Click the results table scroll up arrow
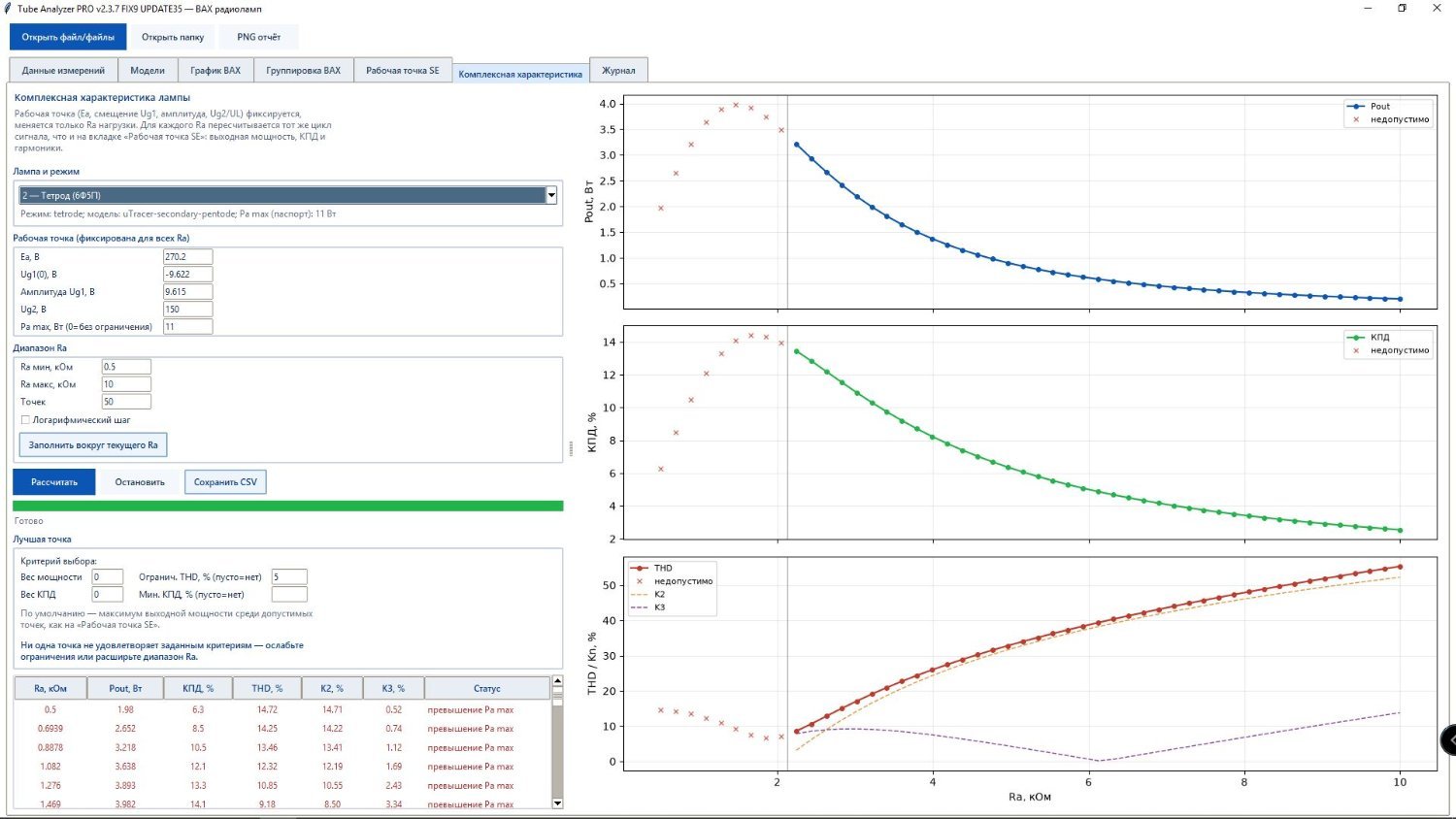Image resolution: width=1456 pixels, height=819 pixels. (x=557, y=681)
